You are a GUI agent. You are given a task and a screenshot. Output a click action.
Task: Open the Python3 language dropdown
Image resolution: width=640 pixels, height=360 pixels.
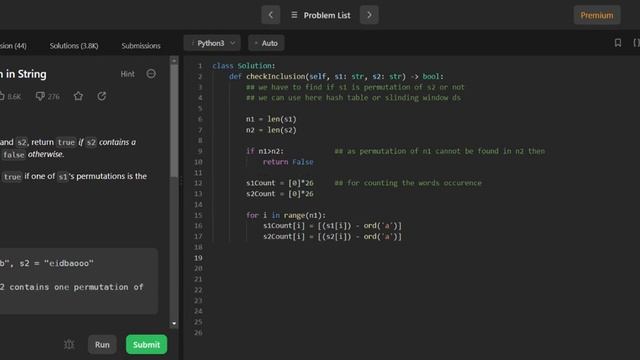pyautogui.click(x=212, y=43)
